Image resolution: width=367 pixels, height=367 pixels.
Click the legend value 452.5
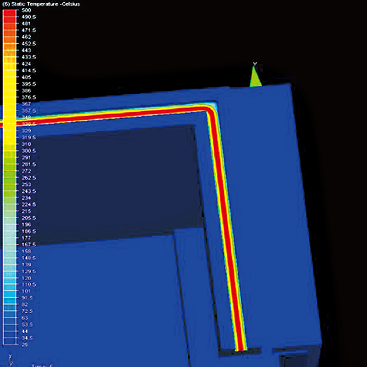pyautogui.click(x=29, y=44)
